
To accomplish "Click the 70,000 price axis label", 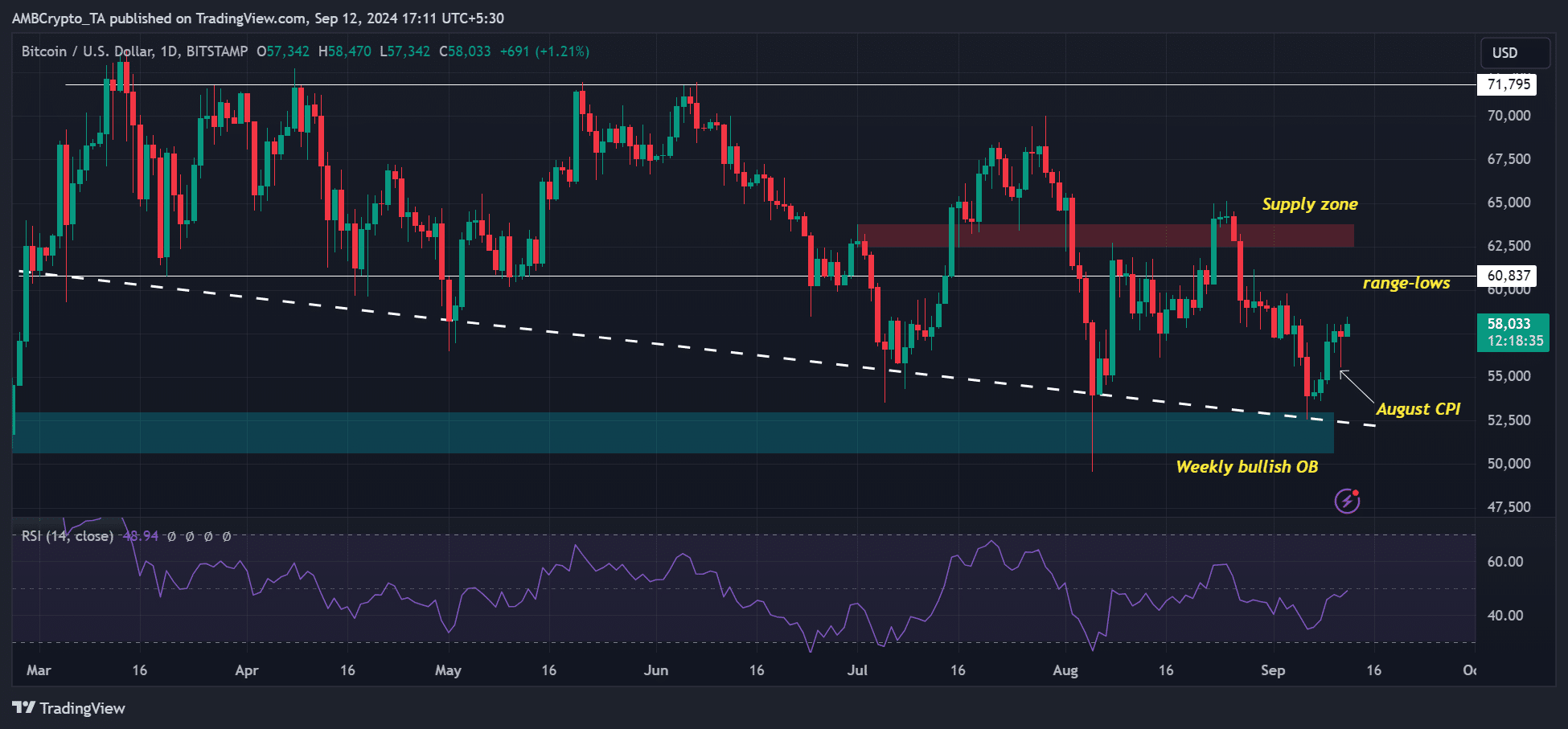I will pos(1509,116).
